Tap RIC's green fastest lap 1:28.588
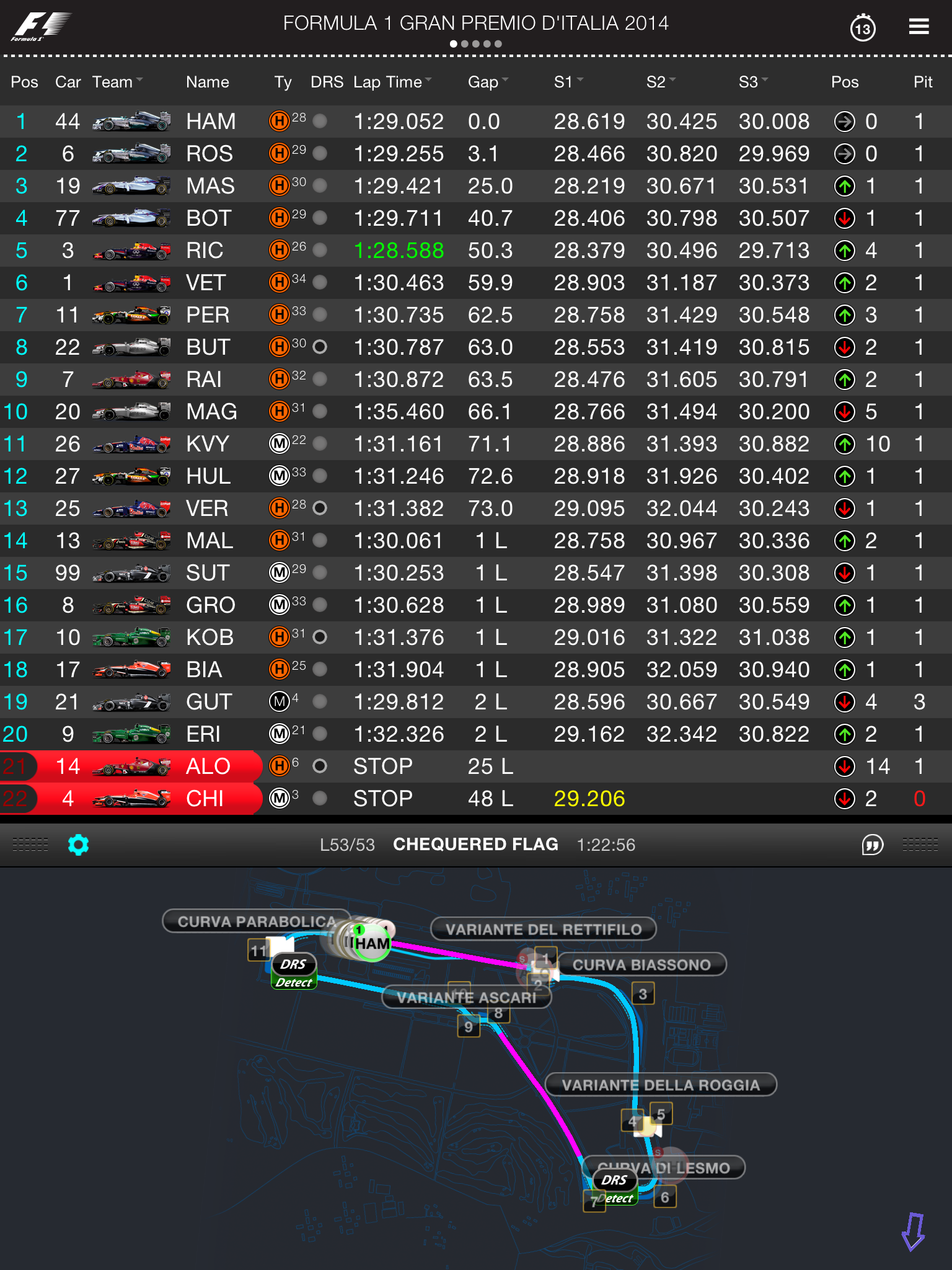The width and height of the screenshot is (952, 1270). 399,250
